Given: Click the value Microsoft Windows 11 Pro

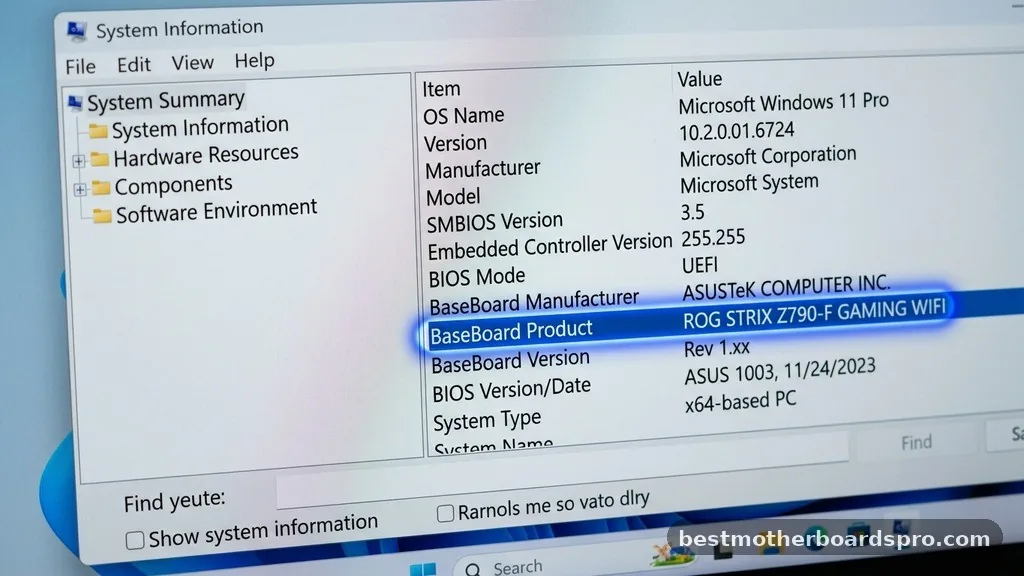Looking at the screenshot, I should 784,103.
